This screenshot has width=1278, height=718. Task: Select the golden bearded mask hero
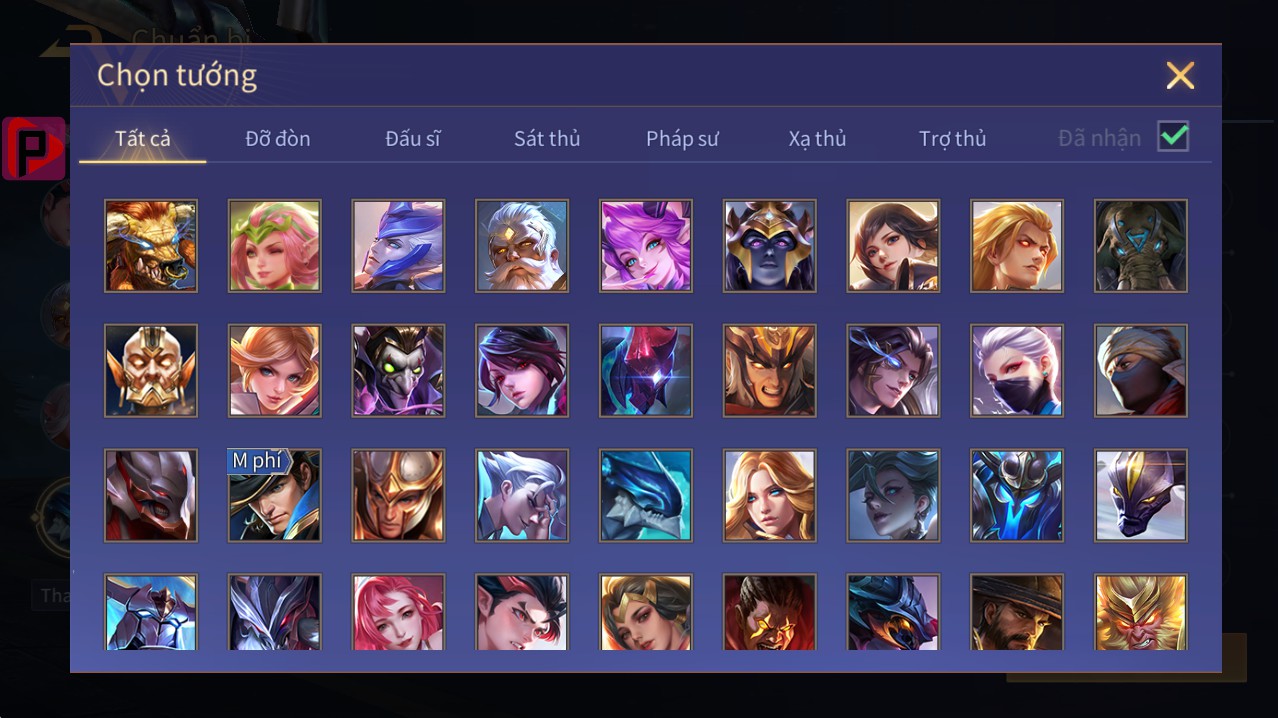pyautogui.click(x=151, y=370)
